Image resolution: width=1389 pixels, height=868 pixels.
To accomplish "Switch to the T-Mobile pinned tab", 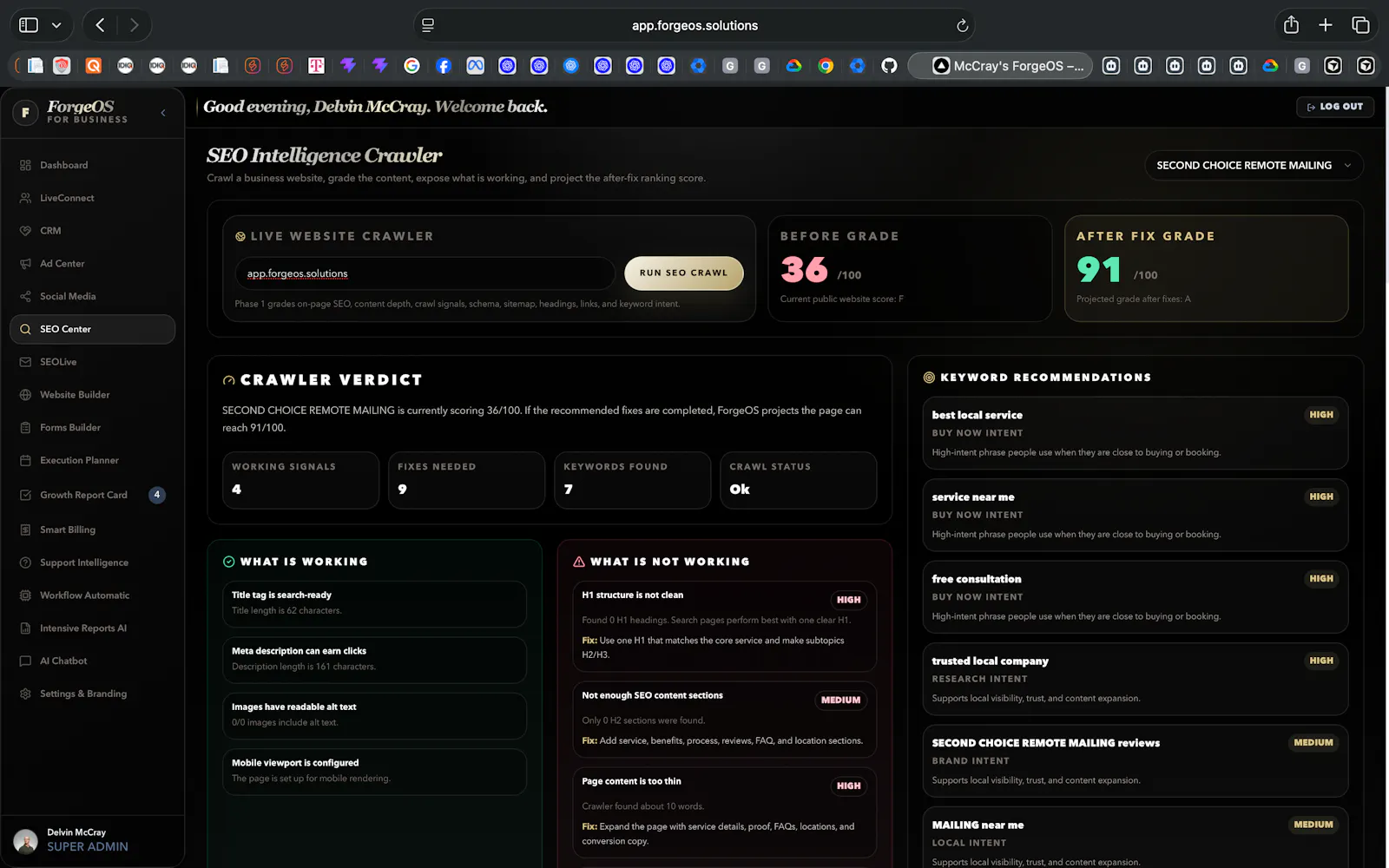I will click(316, 65).
